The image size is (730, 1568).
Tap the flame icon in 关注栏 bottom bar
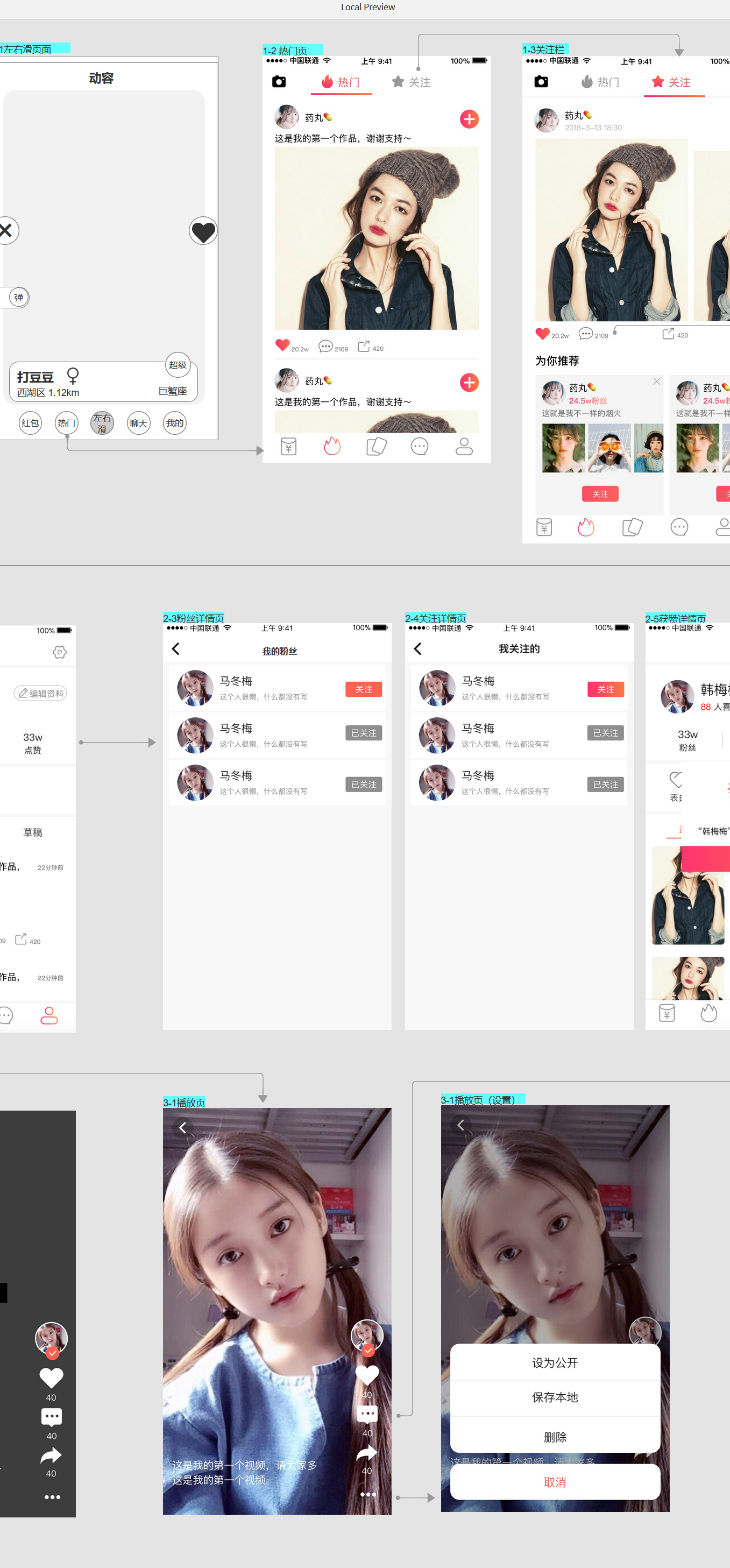[586, 526]
